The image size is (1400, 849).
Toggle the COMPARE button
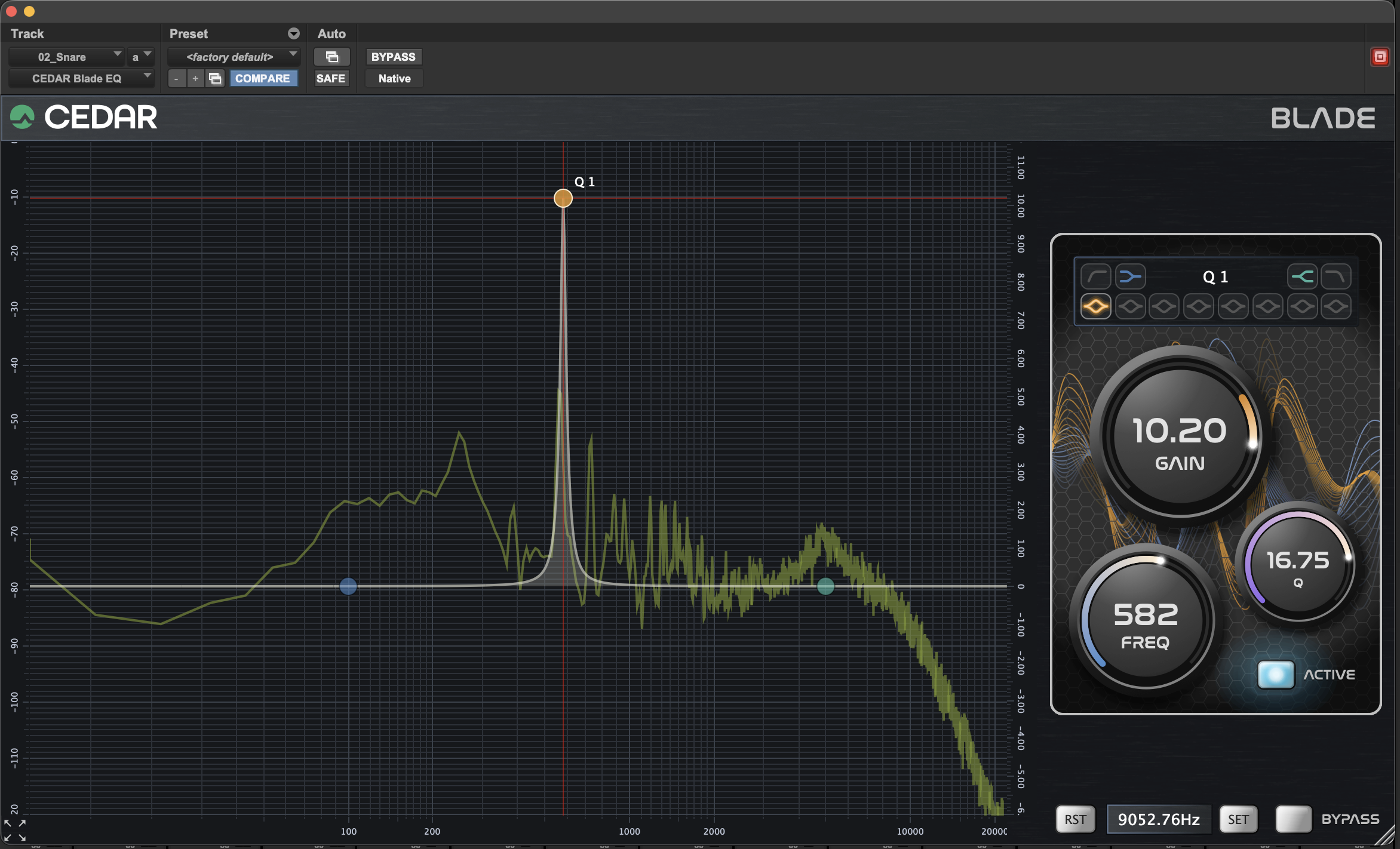pos(263,78)
